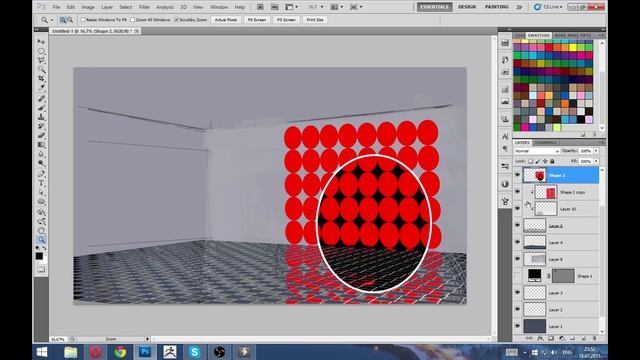Hide the Shape 2 layer
Image resolution: width=640 pixels, height=360 pixels.
point(518,175)
